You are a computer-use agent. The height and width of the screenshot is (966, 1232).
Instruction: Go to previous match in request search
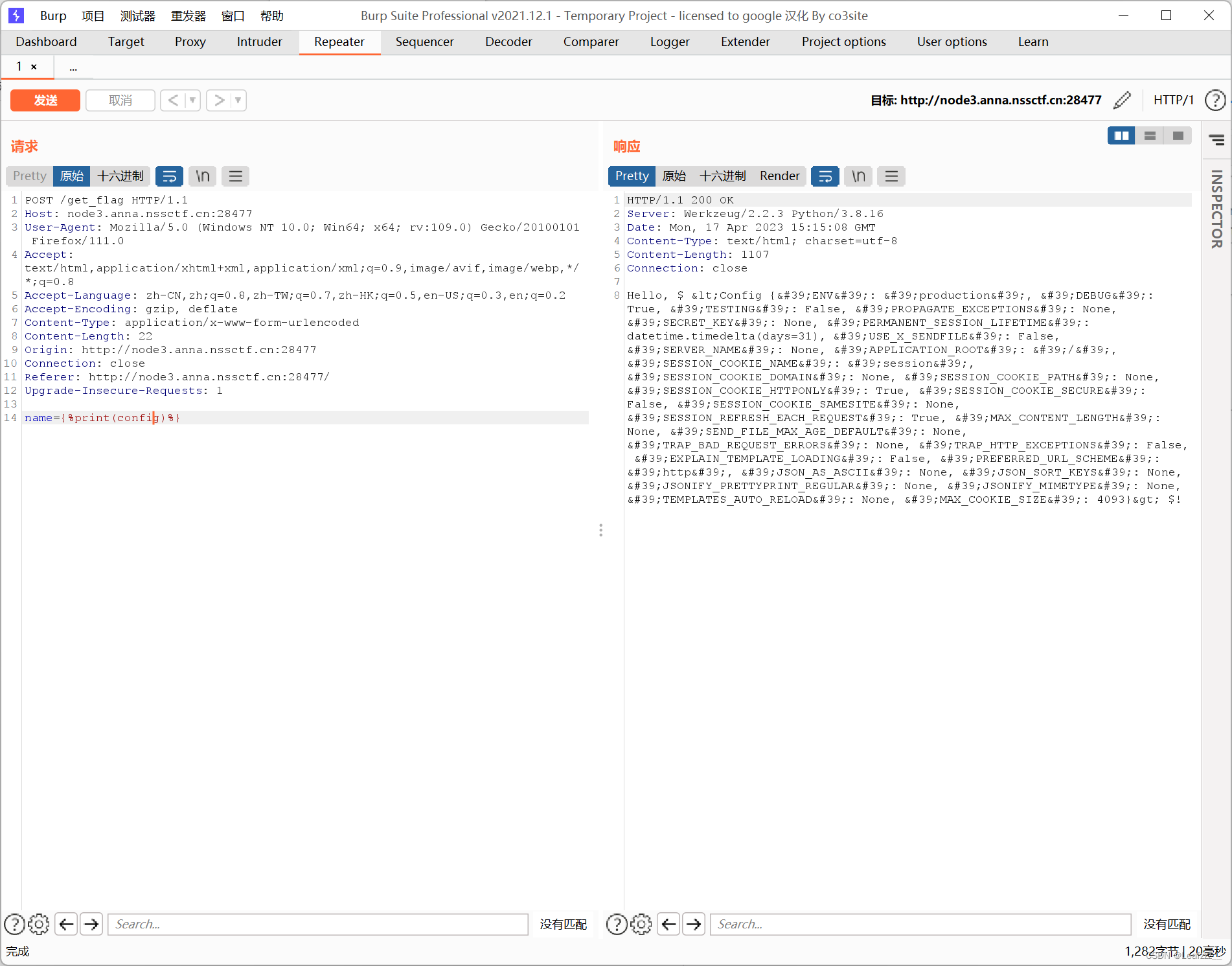tap(67, 924)
